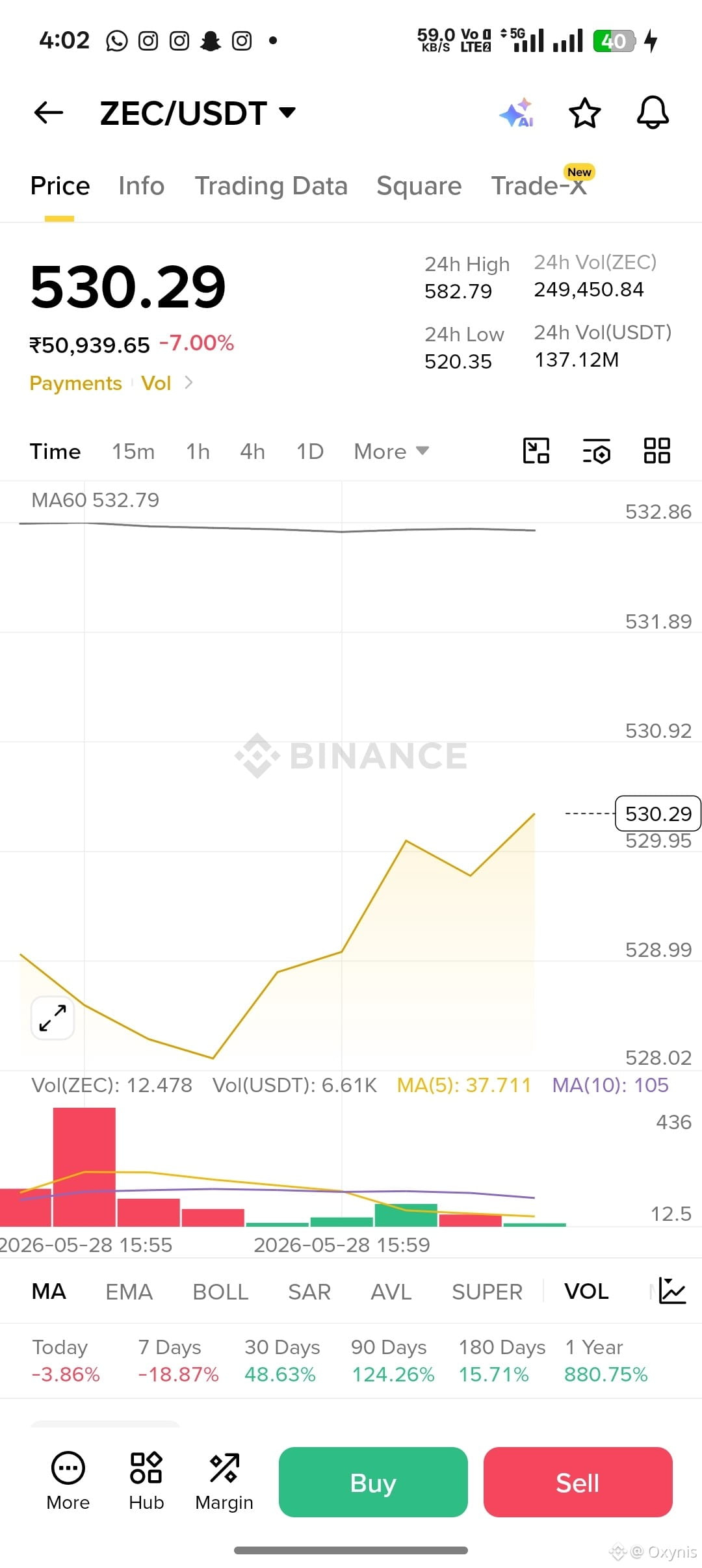Image resolution: width=702 pixels, height=1568 pixels.
Task: Expand the More timeframe dropdown
Action: 391,451
